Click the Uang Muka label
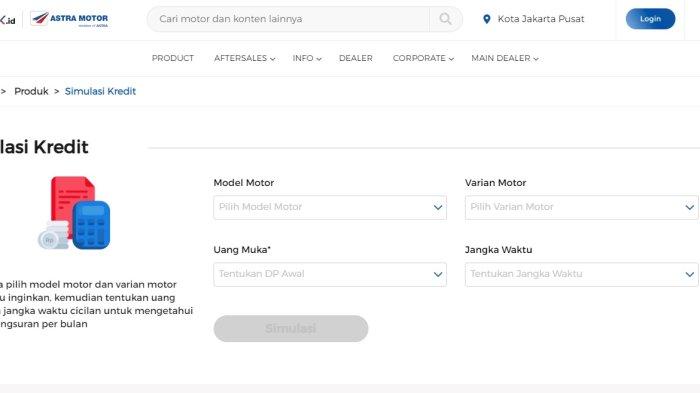Viewport: 700px width, 393px height. (242, 250)
